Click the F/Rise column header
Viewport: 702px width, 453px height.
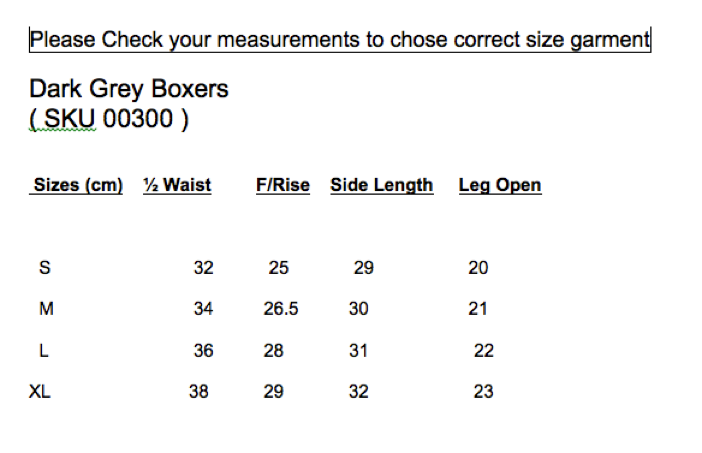click(x=283, y=185)
